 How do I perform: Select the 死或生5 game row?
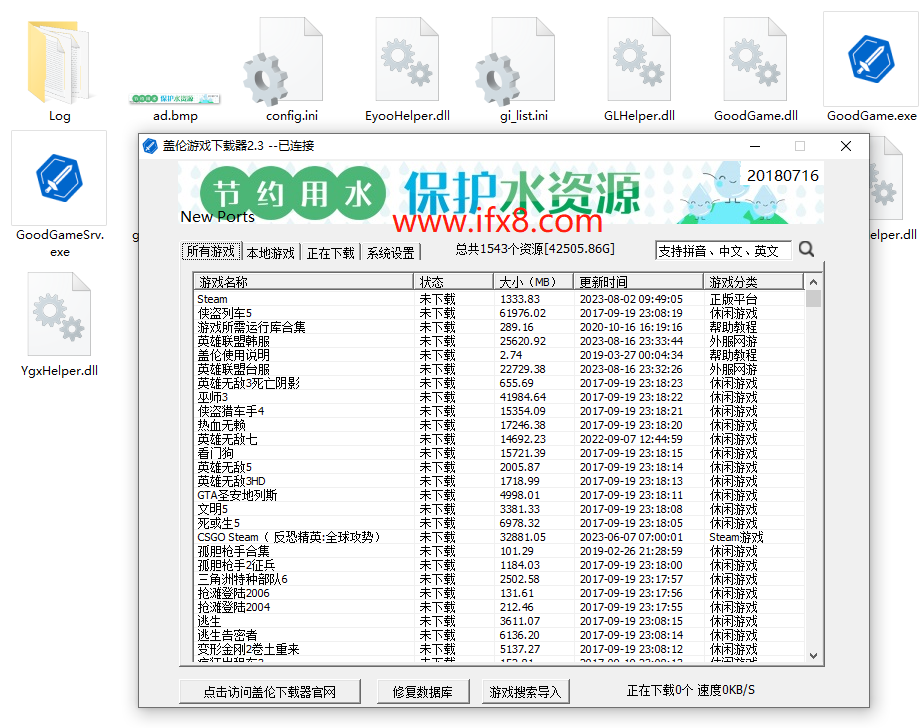coord(499,523)
